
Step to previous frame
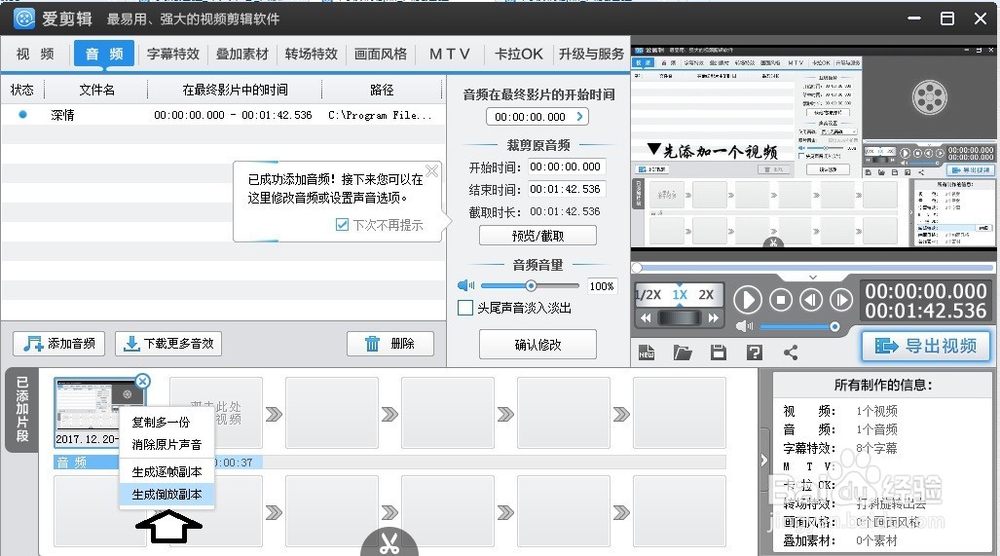(811, 300)
